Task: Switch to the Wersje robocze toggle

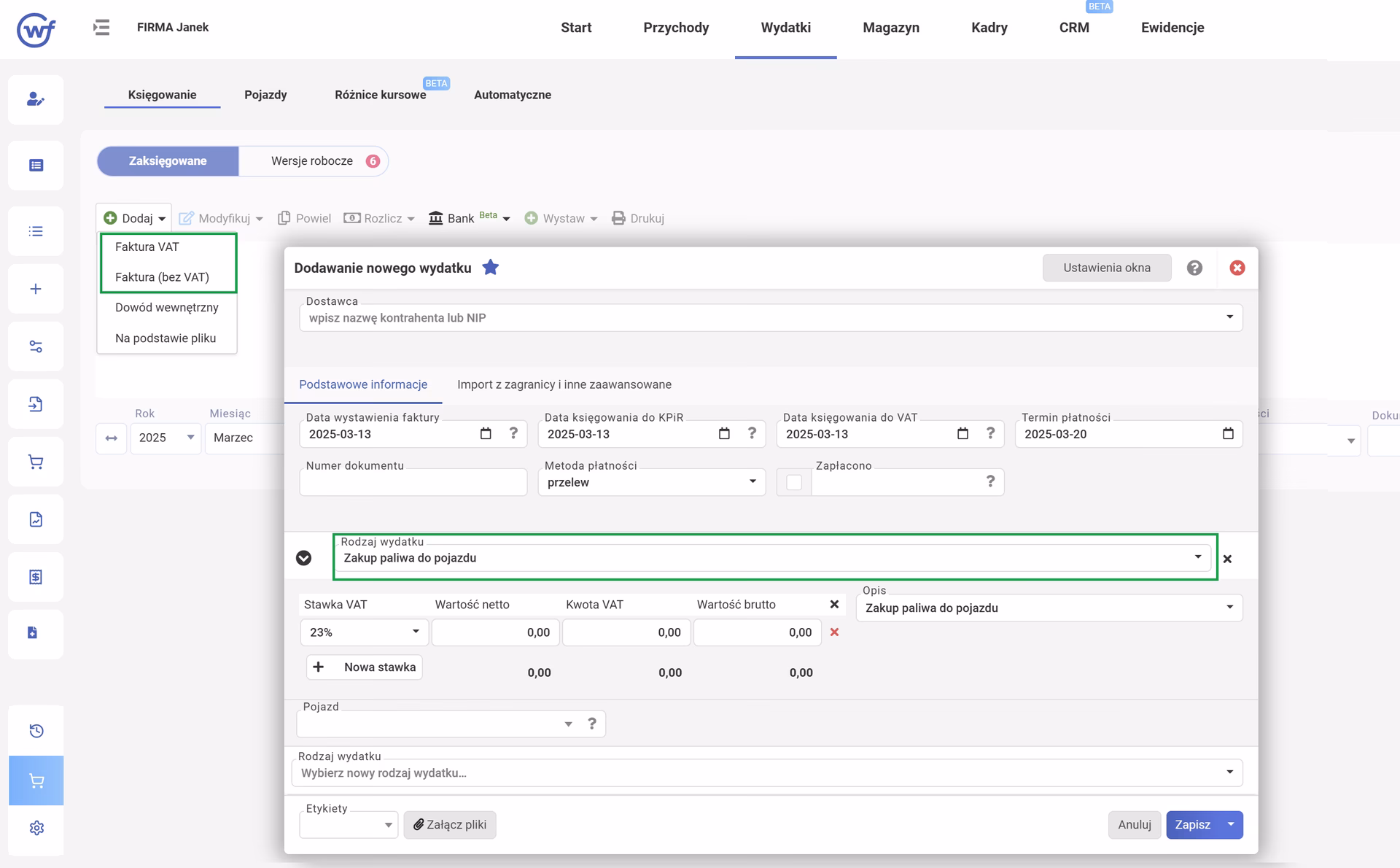Action: click(x=314, y=161)
